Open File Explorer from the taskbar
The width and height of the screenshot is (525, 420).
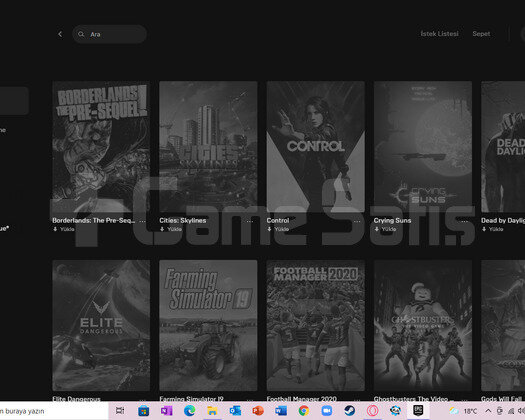[212, 410]
